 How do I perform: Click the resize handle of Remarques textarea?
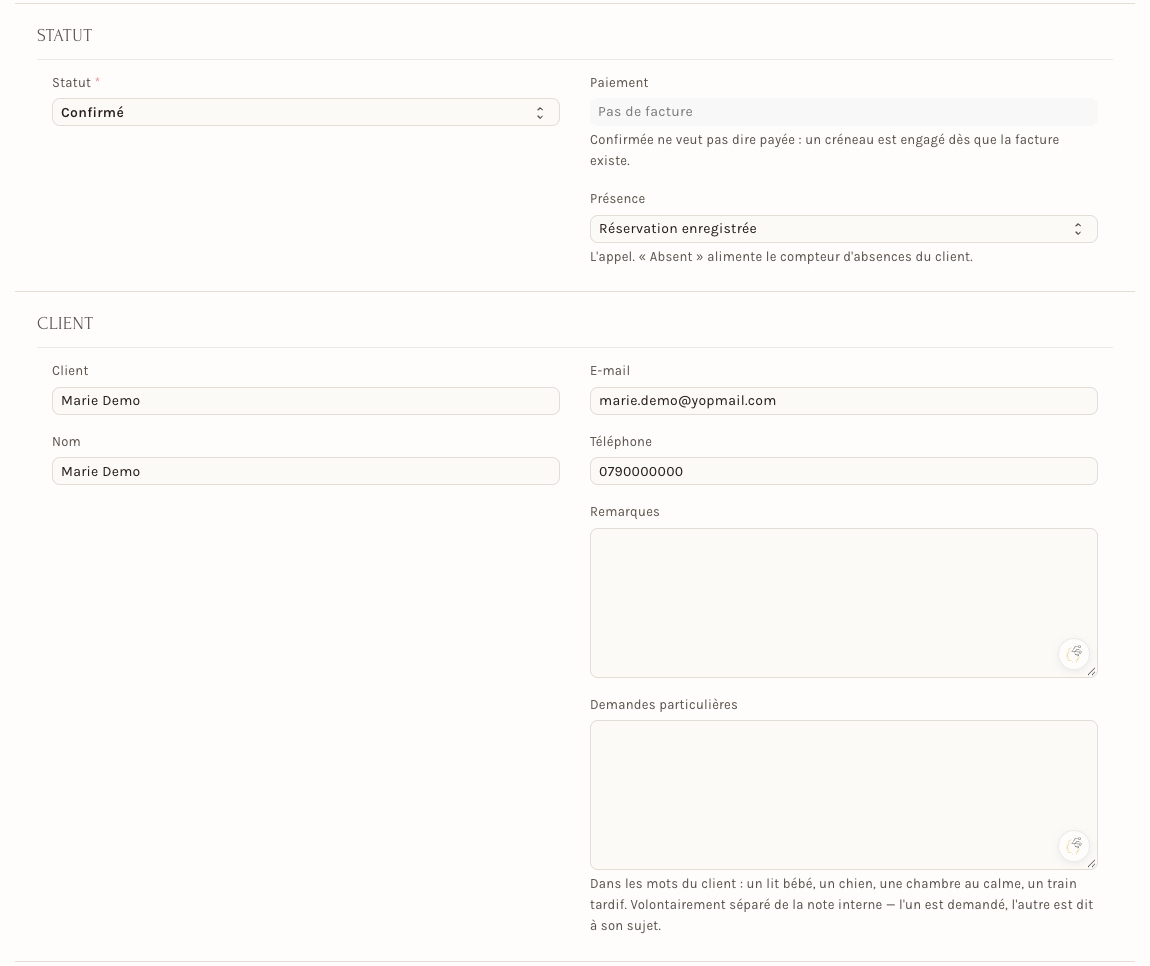[x=1091, y=671]
